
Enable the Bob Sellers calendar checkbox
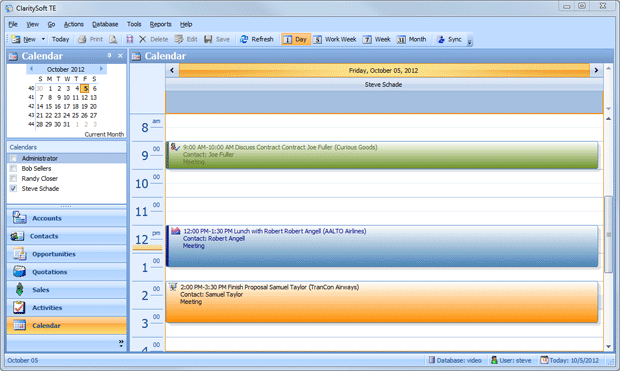pyautogui.click(x=13, y=168)
